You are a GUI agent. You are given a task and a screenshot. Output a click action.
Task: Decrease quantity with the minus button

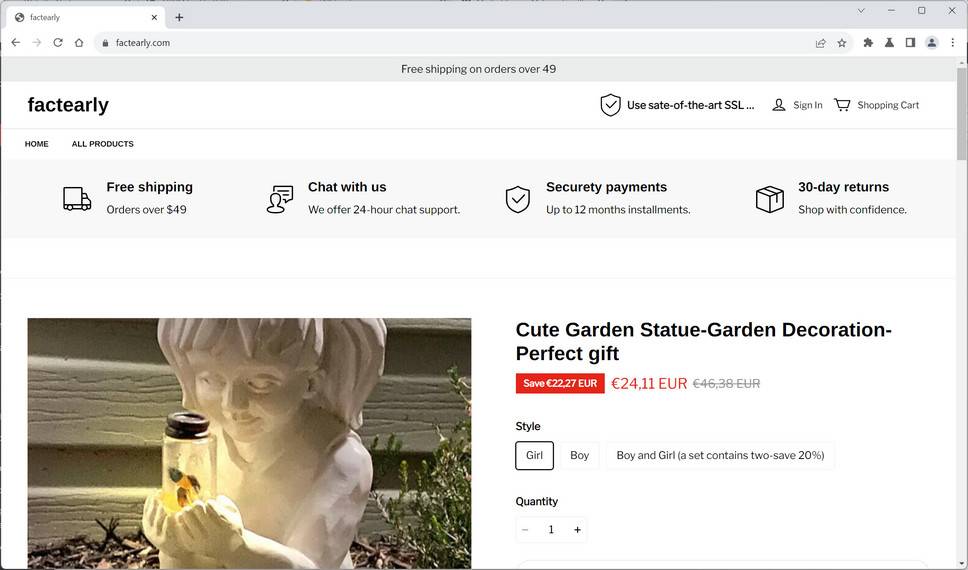(x=525, y=530)
